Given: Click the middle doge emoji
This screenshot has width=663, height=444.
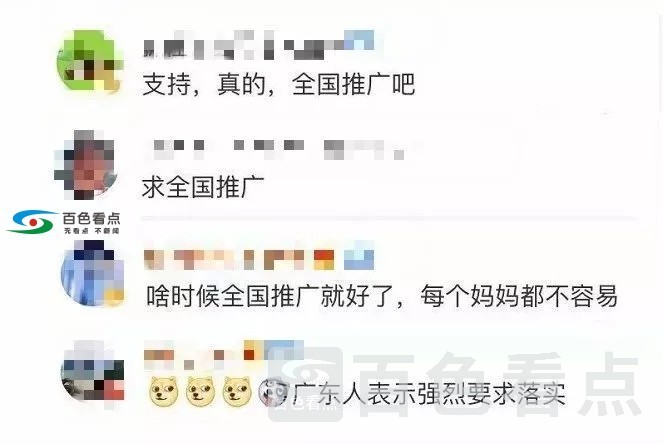Looking at the screenshot, I should [x=200, y=392].
